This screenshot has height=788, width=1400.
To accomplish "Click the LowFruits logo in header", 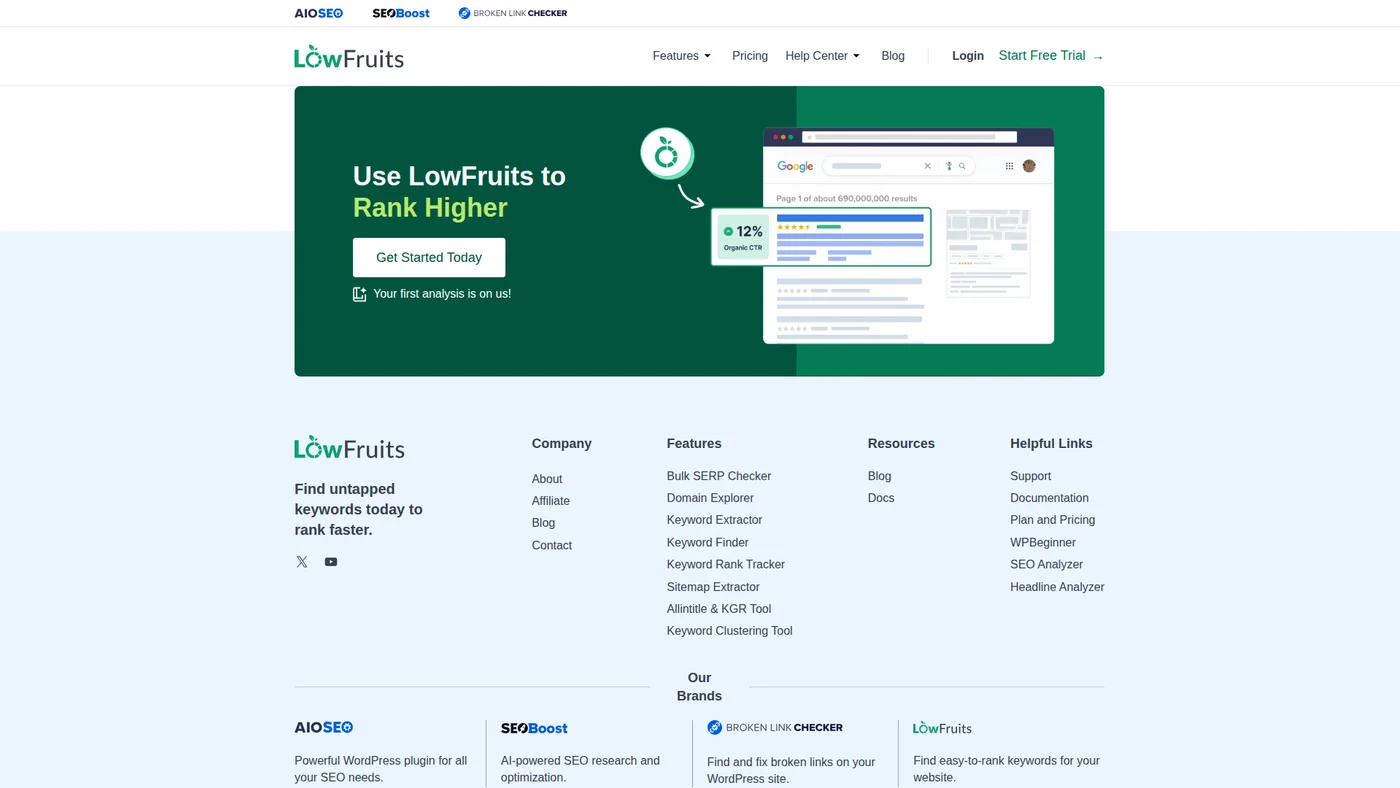I will [x=349, y=57].
